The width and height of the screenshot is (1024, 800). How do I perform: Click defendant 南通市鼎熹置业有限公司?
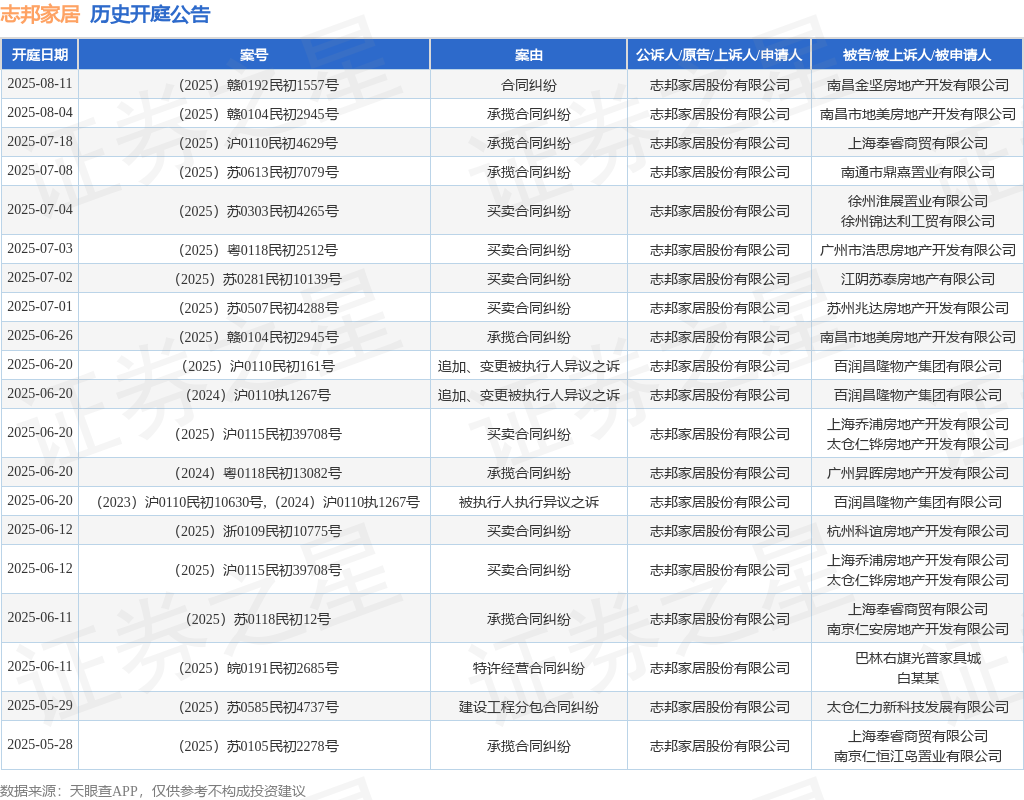pyautogui.click(x=918, y=172)
